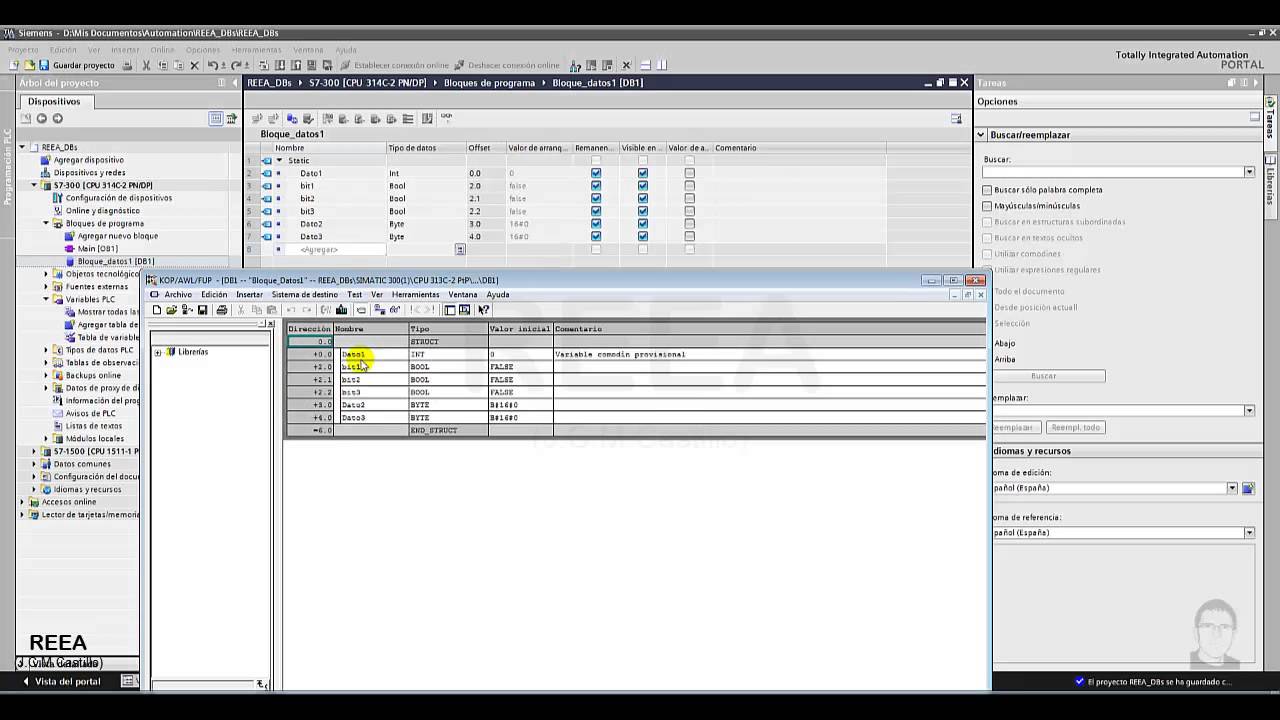Image resolution: width=1280 pixels, height=720 pixels.
Task: Open the Idioma de referencia dropdown
Action: pyautogui.click(x=1249, y=533)
